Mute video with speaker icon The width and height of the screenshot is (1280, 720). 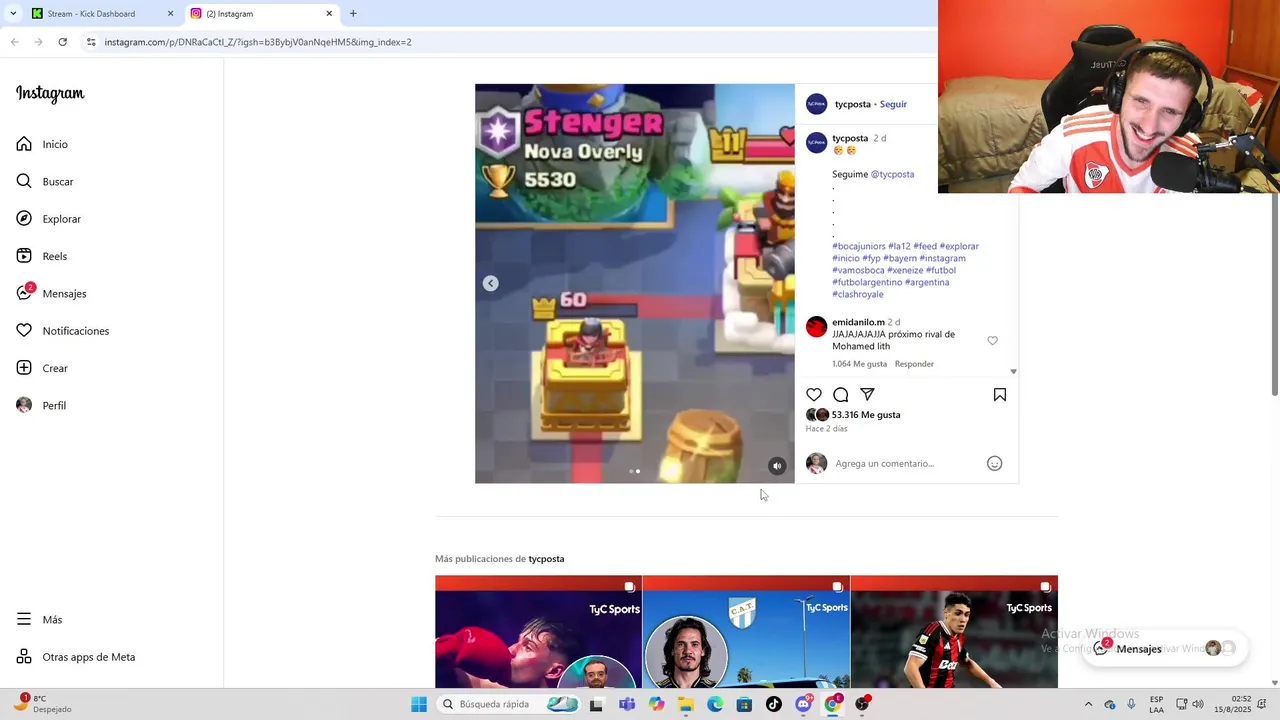[x=777, y=466]
